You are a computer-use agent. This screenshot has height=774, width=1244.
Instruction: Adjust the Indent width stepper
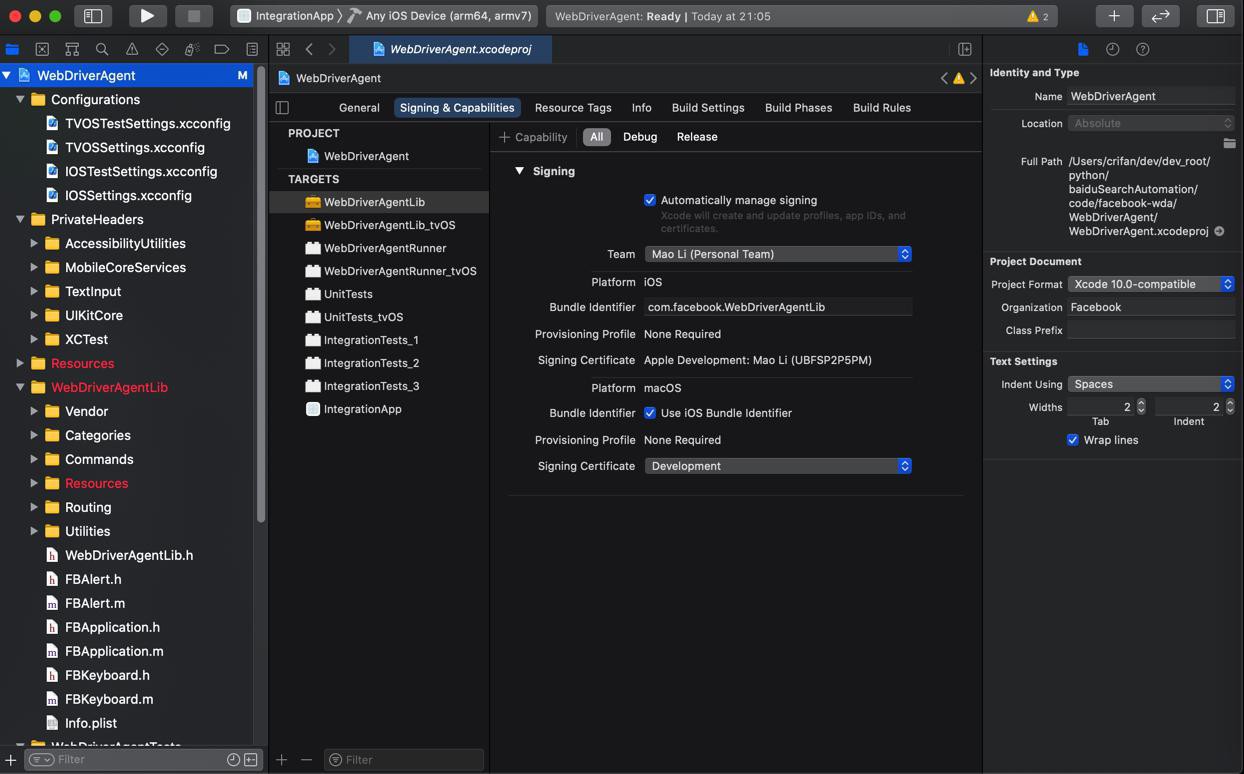pyautogui.click(x=1230, y=407)
